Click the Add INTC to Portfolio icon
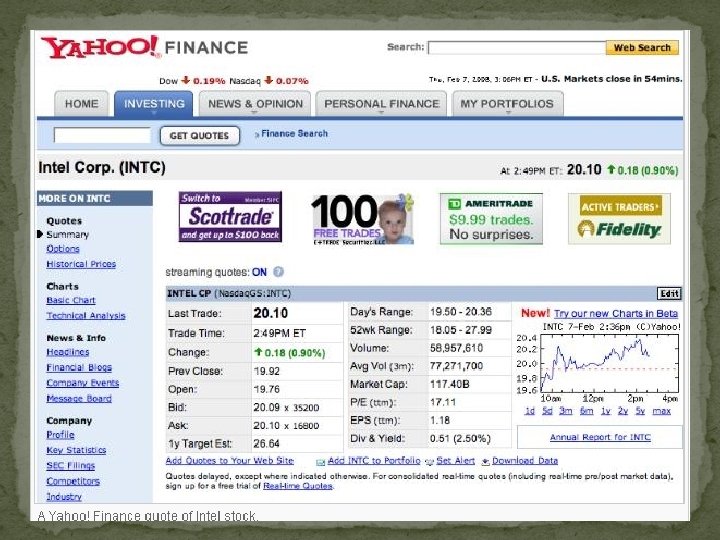The height and width of the screenshot is (540, 720). click(x=321, y=461)
